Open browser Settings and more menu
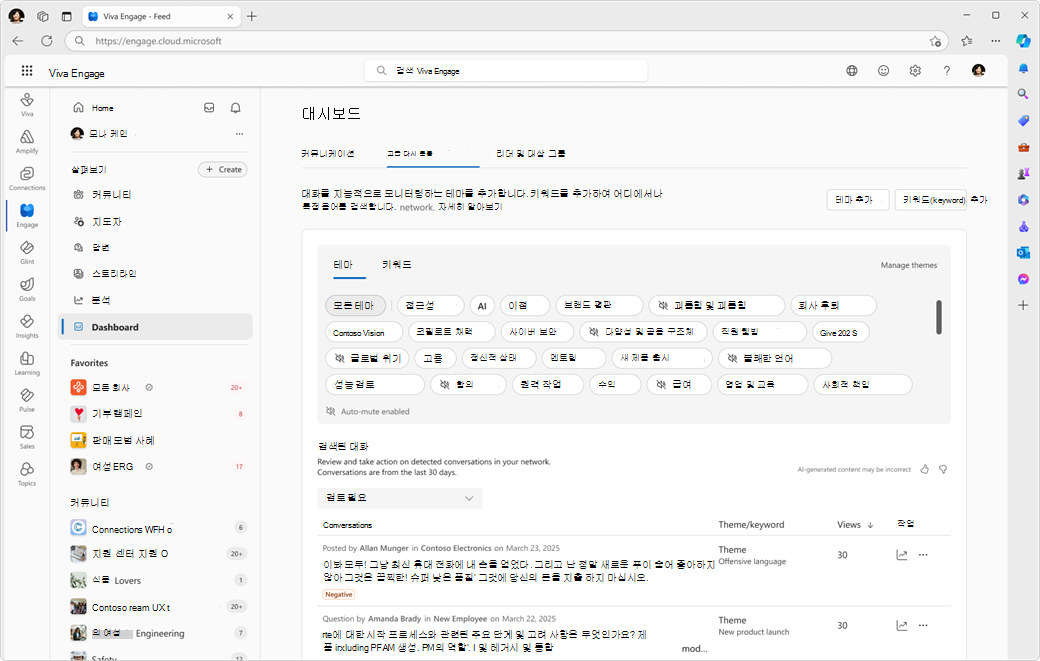The width and height of the screenshot is (1040, 661). pyautogui.click(x=996, y=40)
